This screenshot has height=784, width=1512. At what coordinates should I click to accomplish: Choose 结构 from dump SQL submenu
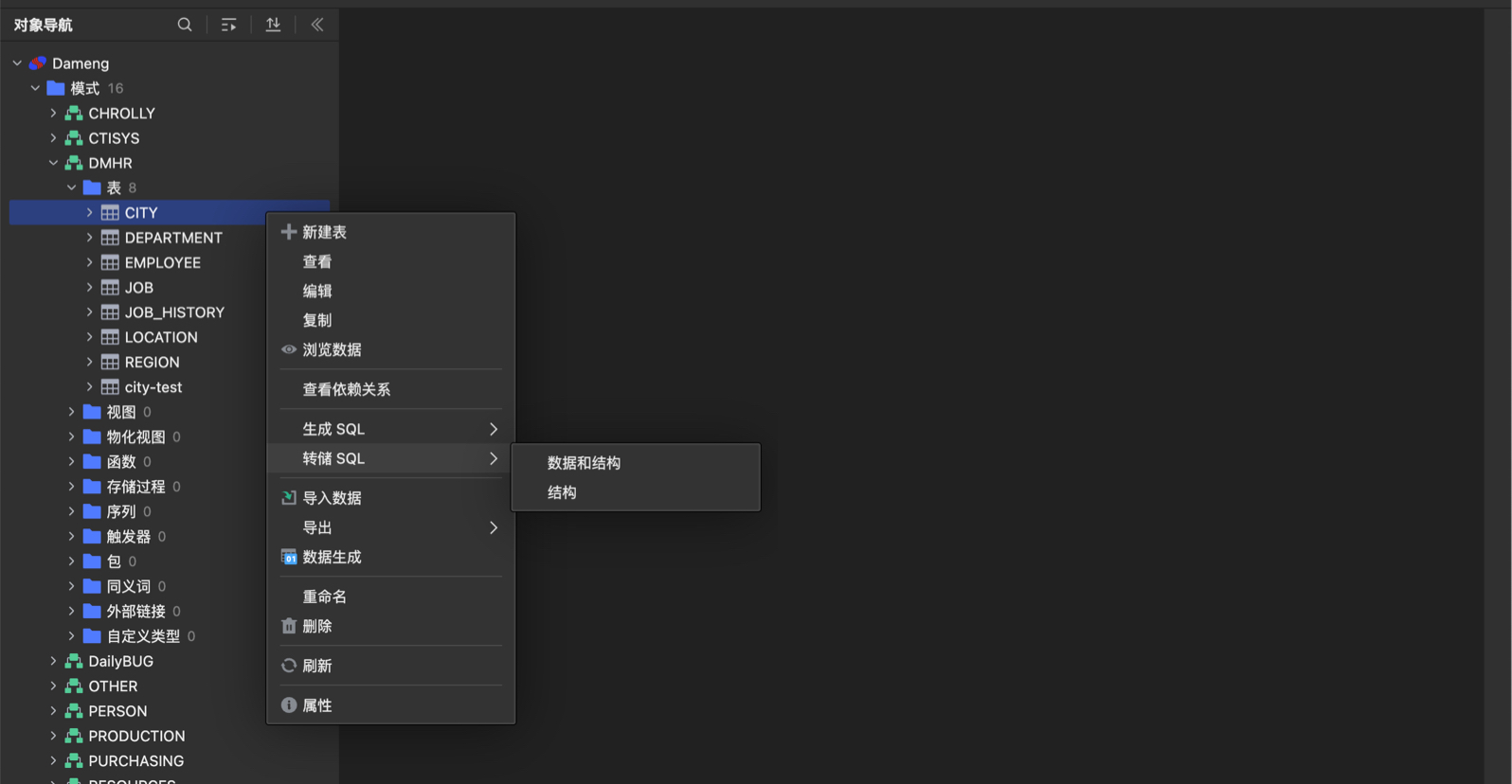click(x=562, y=492)
